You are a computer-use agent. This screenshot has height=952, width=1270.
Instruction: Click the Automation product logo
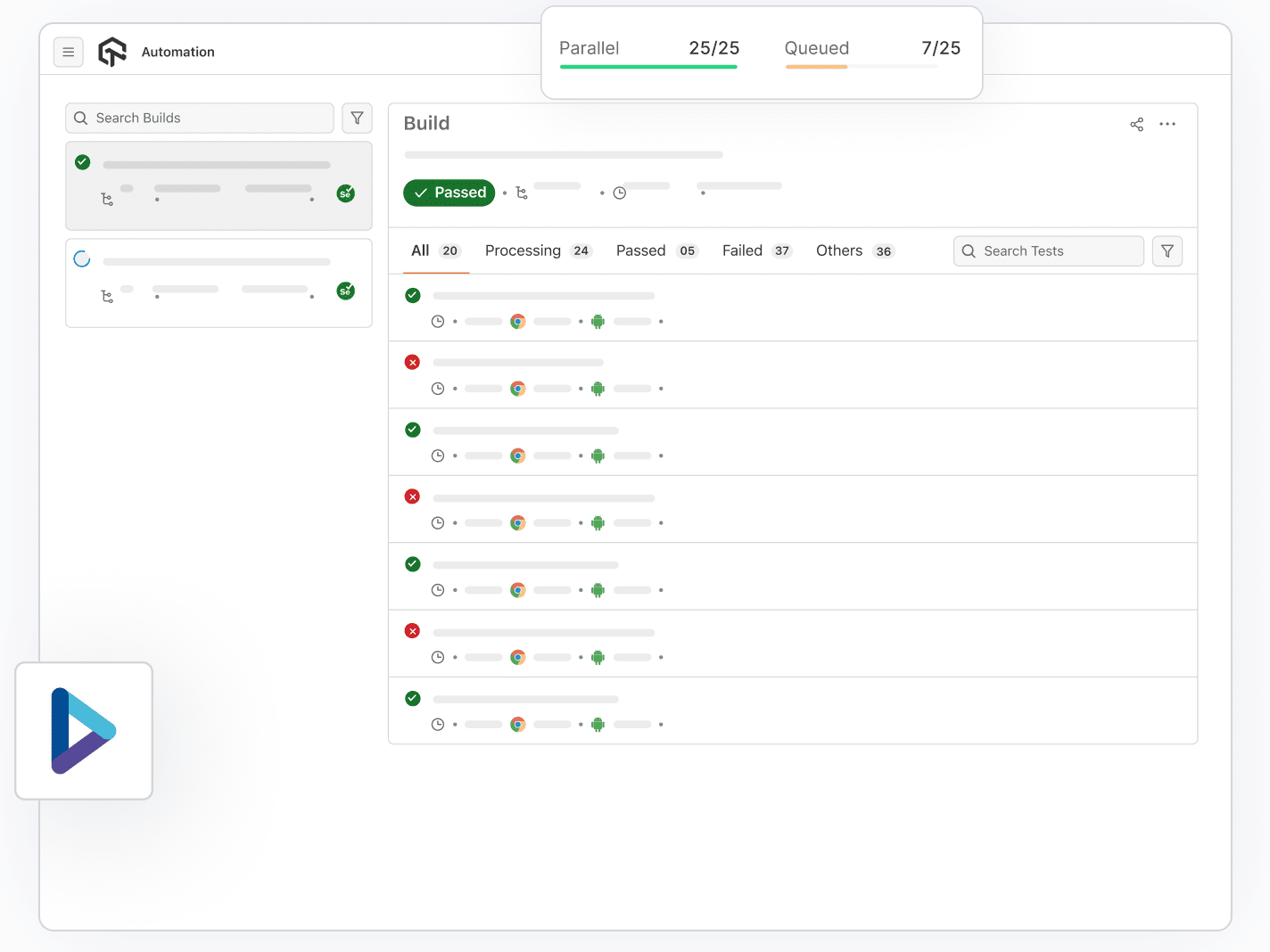point(112,52)
